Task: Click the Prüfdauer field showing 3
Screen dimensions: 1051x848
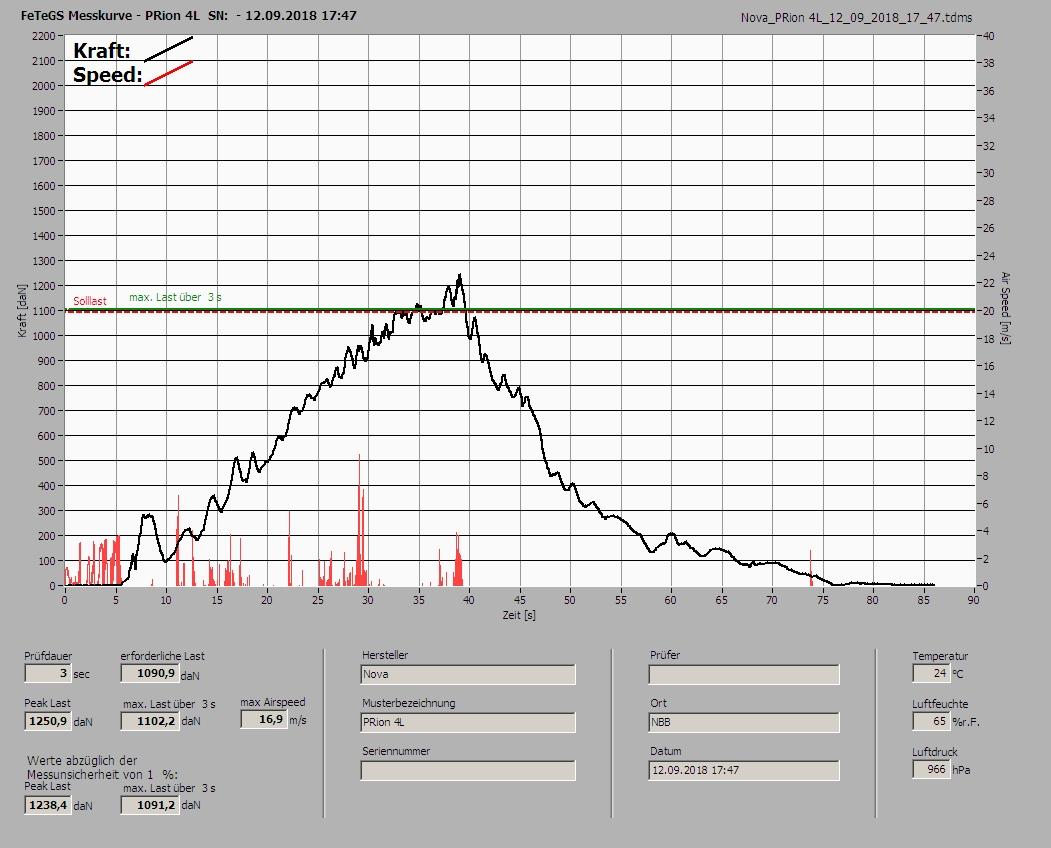Action: tap(48, 673)
